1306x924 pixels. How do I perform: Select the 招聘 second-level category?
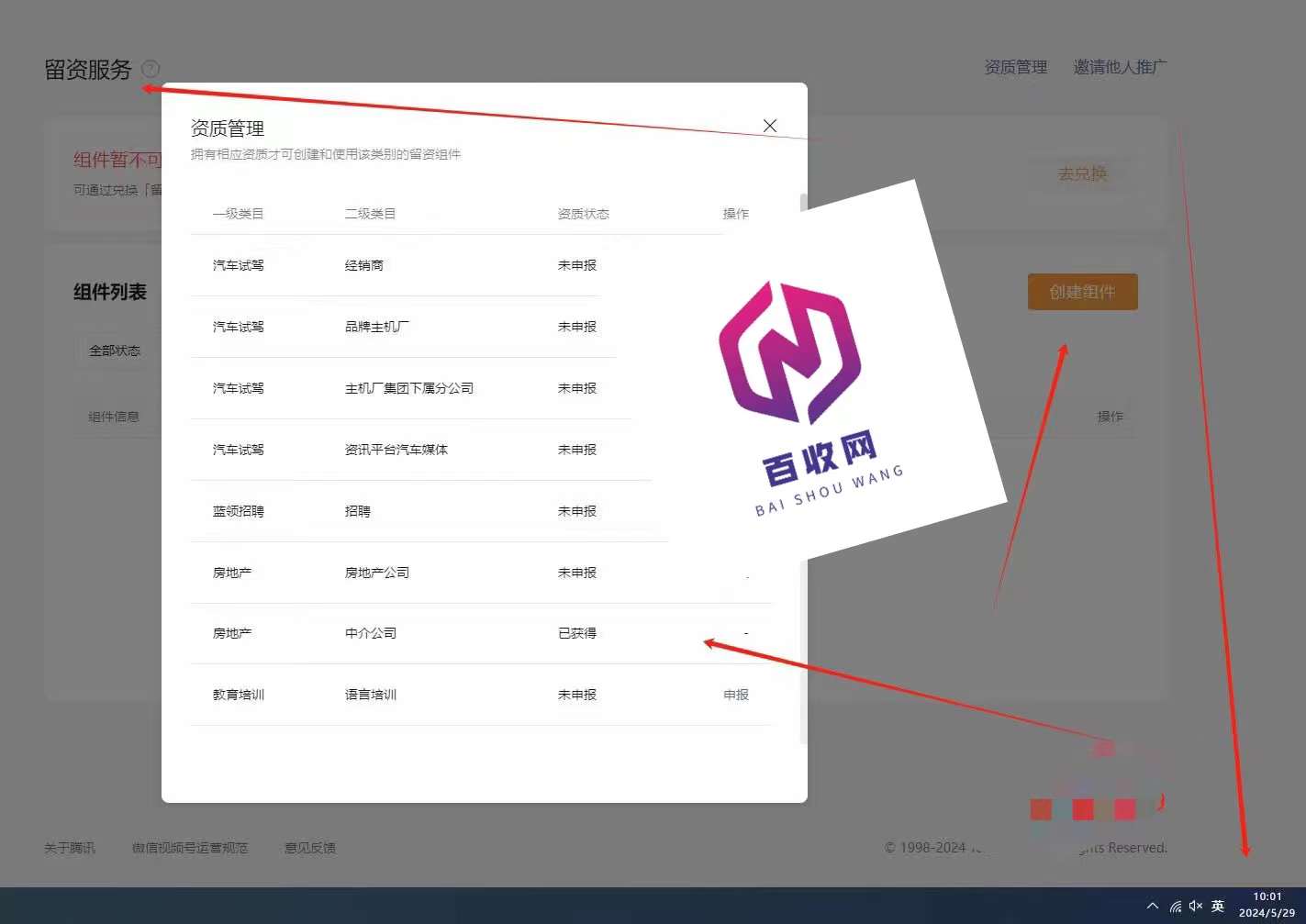point(358,511)
